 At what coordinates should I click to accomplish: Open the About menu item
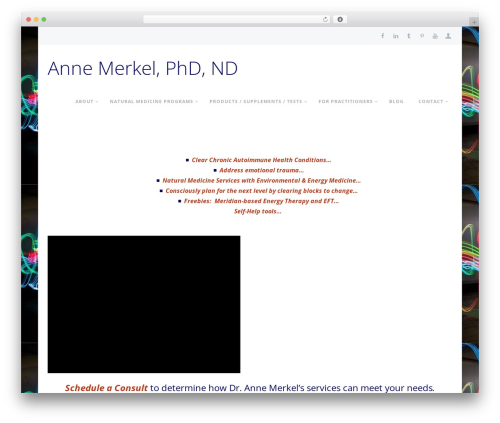84,101
